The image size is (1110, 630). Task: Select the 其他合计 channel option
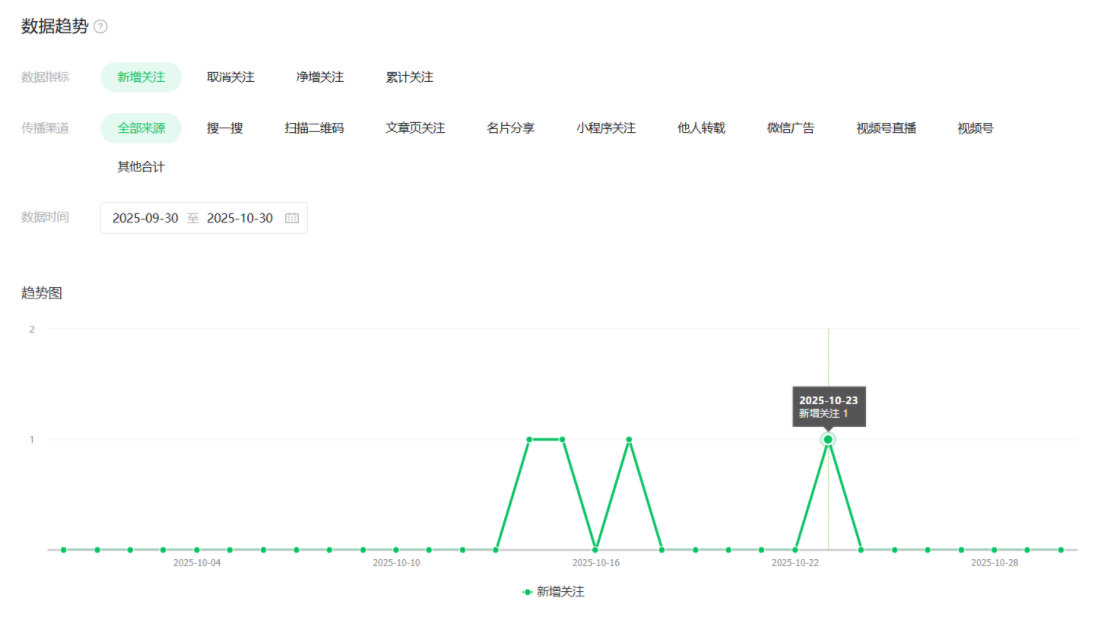pyautogui.click(x=141, y=167)
